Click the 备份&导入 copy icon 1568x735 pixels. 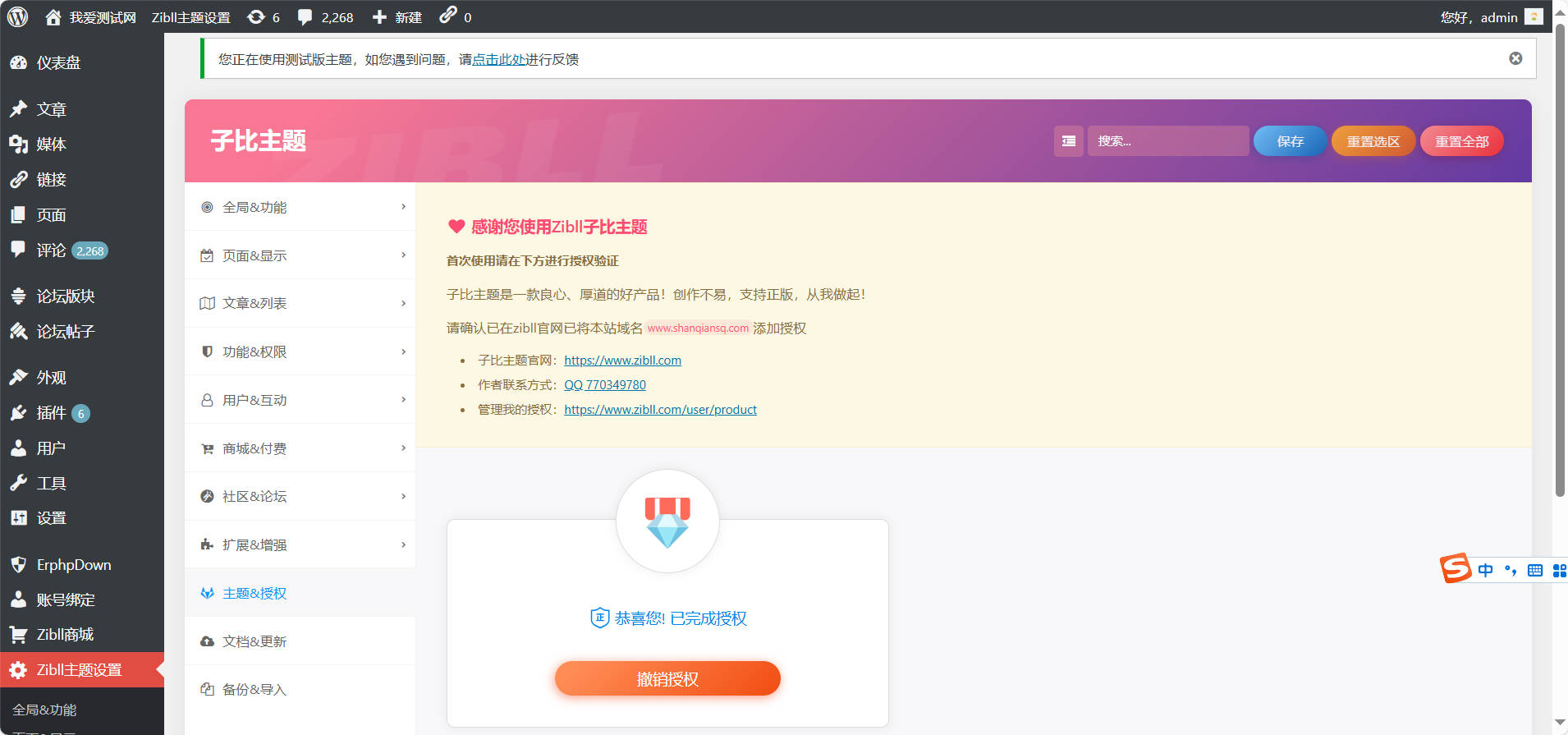coord(207,690)
